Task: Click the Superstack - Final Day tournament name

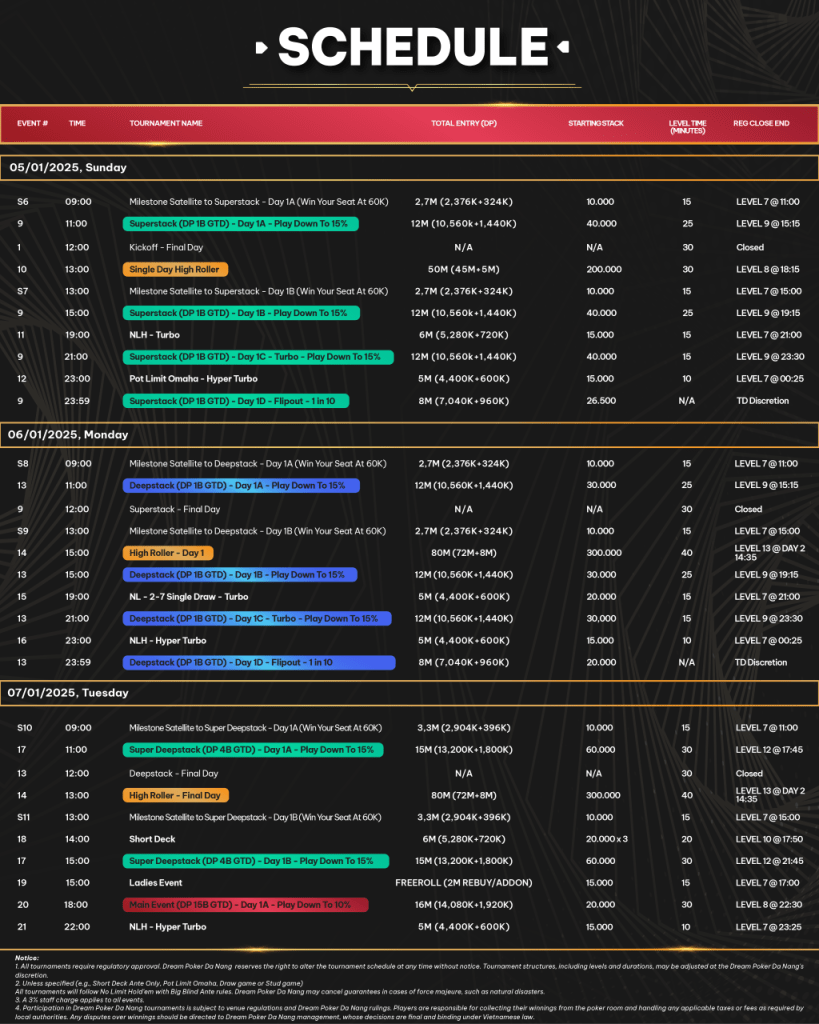Action: [174, 509]
